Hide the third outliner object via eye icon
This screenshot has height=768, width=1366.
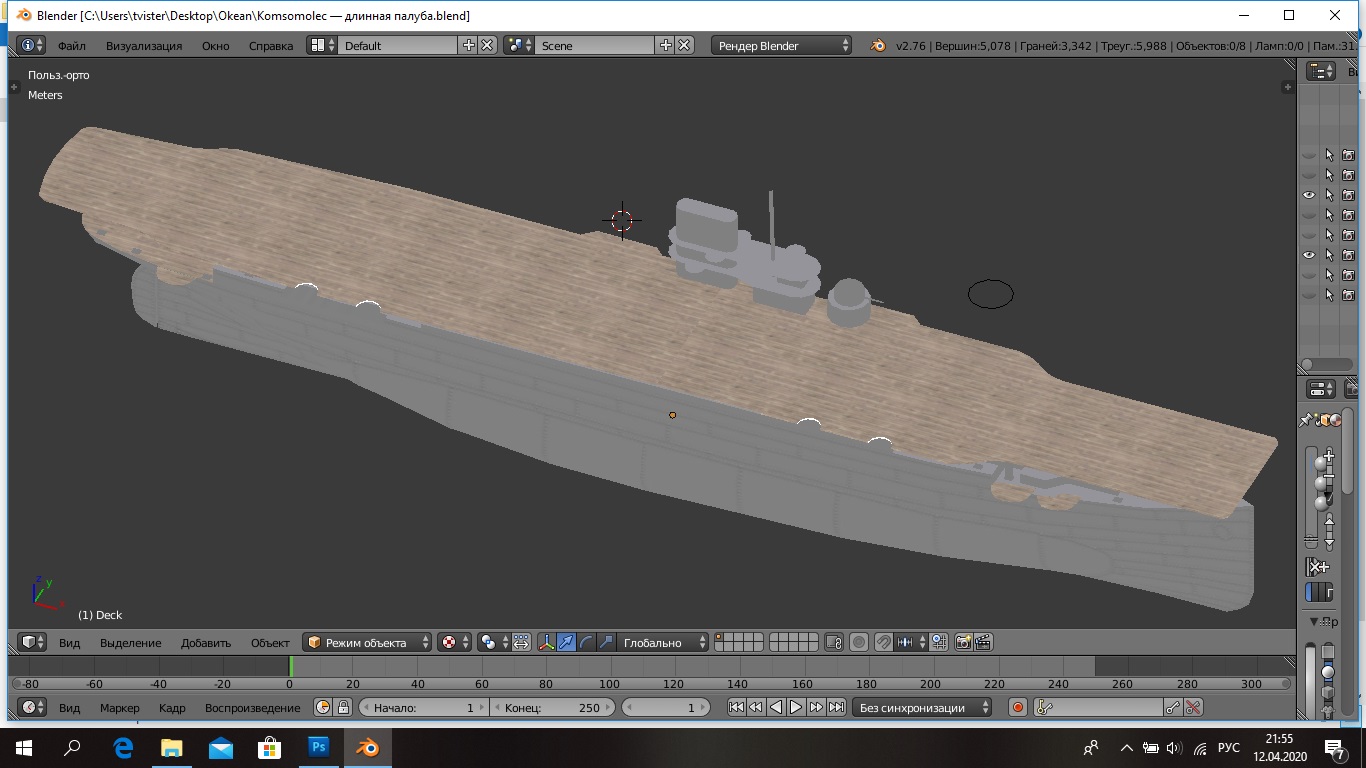pyautogui.click(x=1309, y=195)
